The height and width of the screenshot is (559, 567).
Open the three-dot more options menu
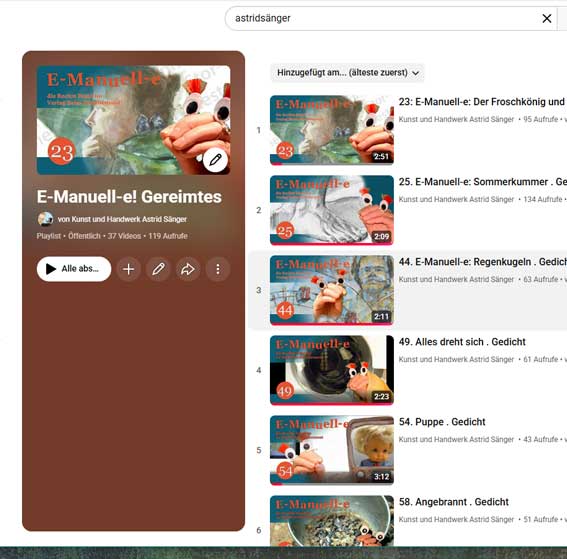coord(218,269)
